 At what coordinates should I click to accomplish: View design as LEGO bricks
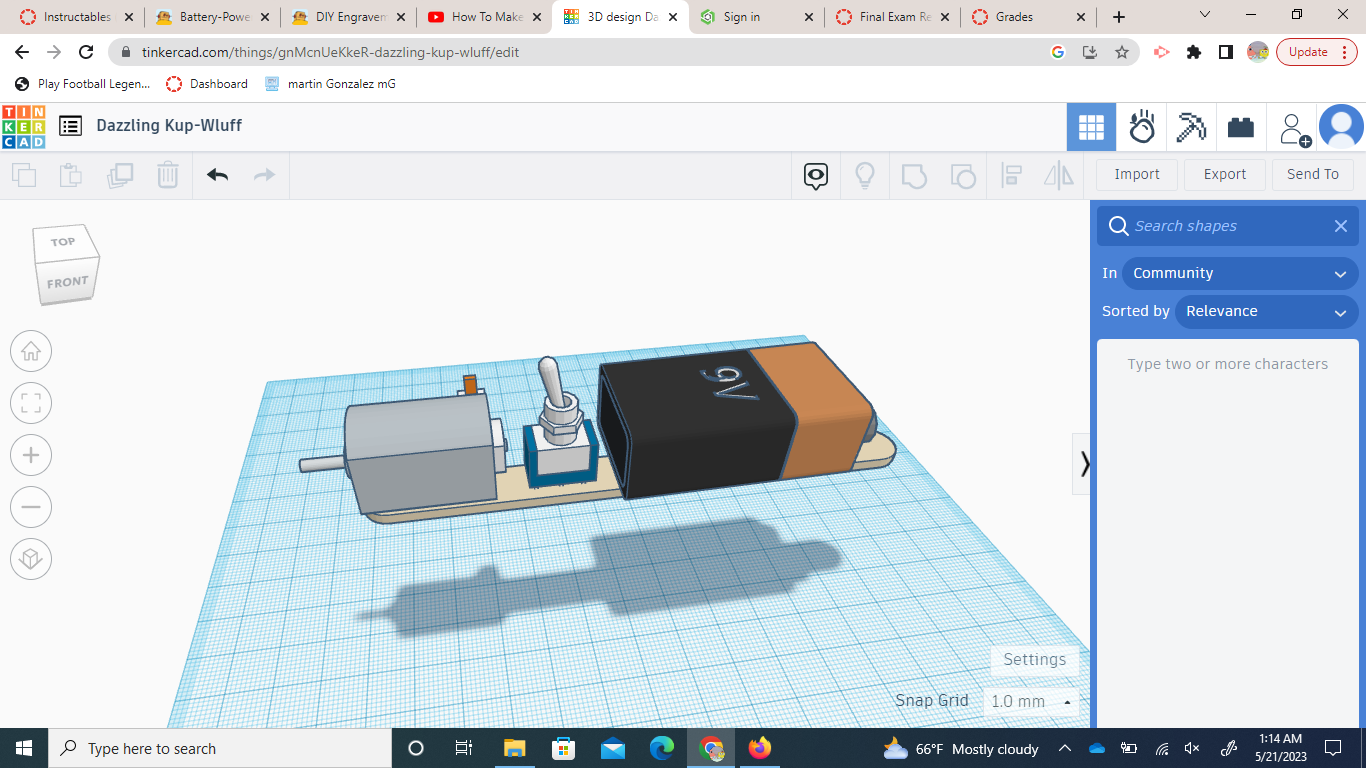(x=1241, y=127)
